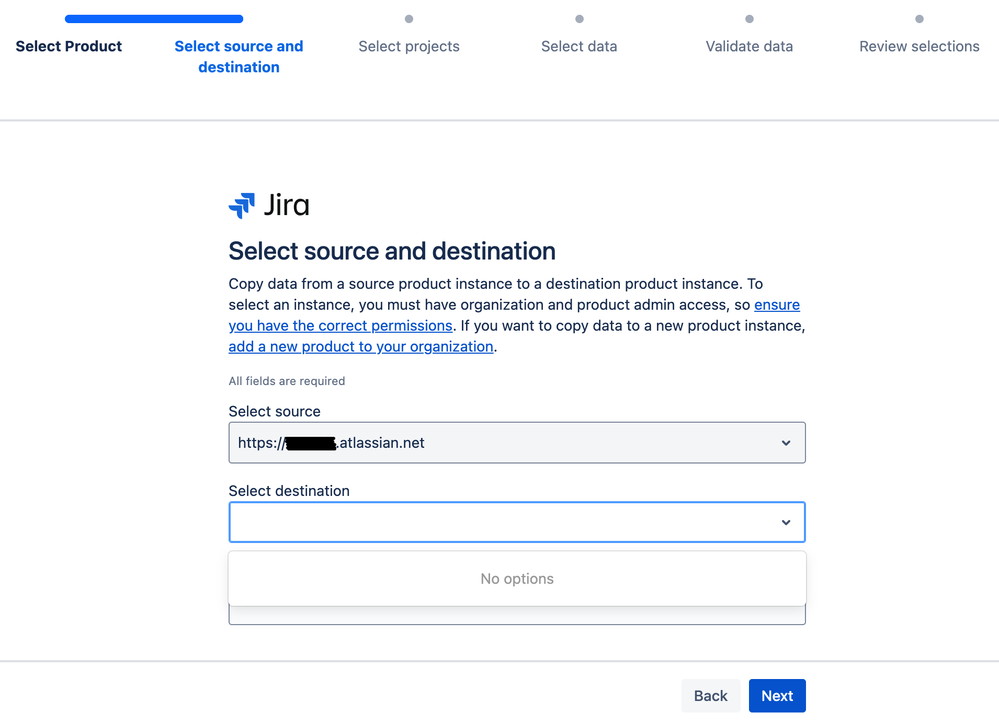Click the source field showing atlassian.net URL
Screen dimensions: 999x722
tap(517, 443)
